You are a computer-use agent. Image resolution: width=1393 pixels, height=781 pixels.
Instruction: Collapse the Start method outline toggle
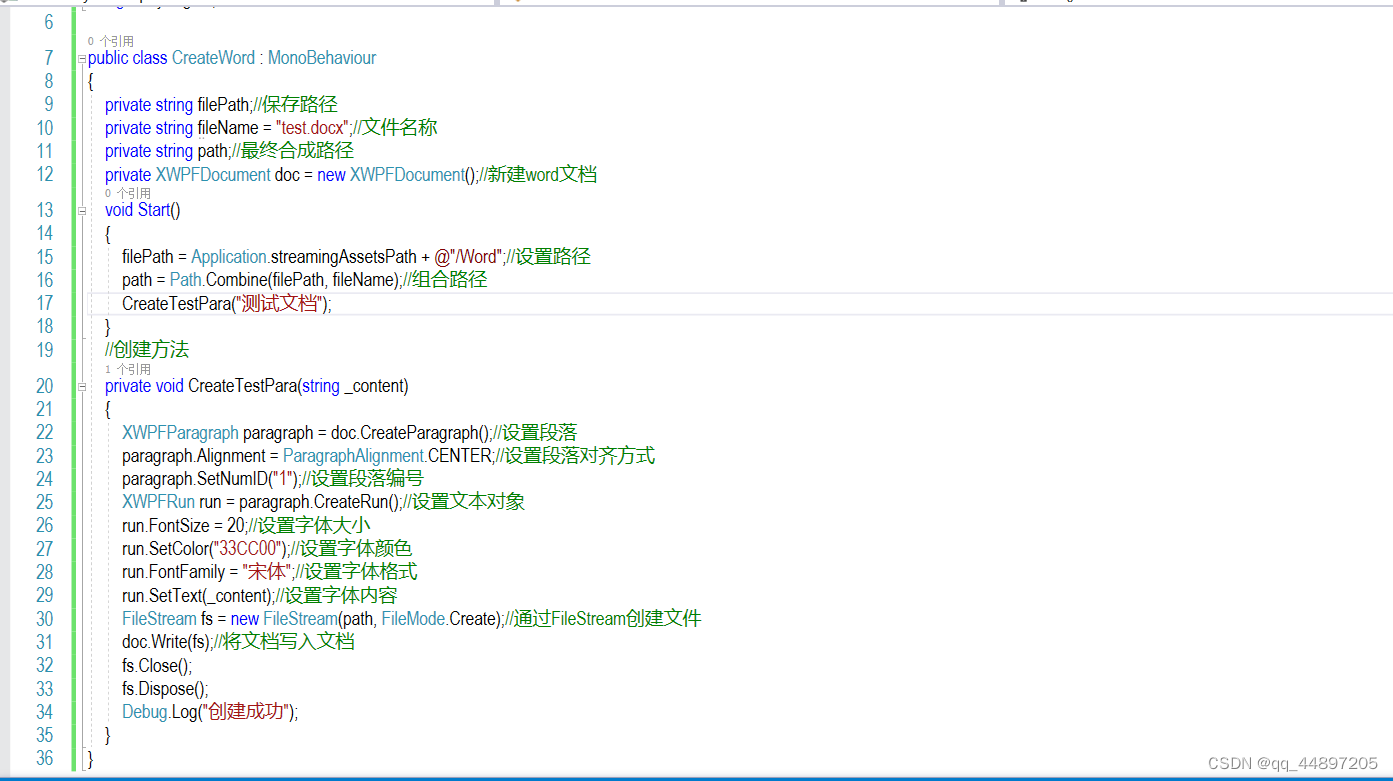[x=82, y=211]
